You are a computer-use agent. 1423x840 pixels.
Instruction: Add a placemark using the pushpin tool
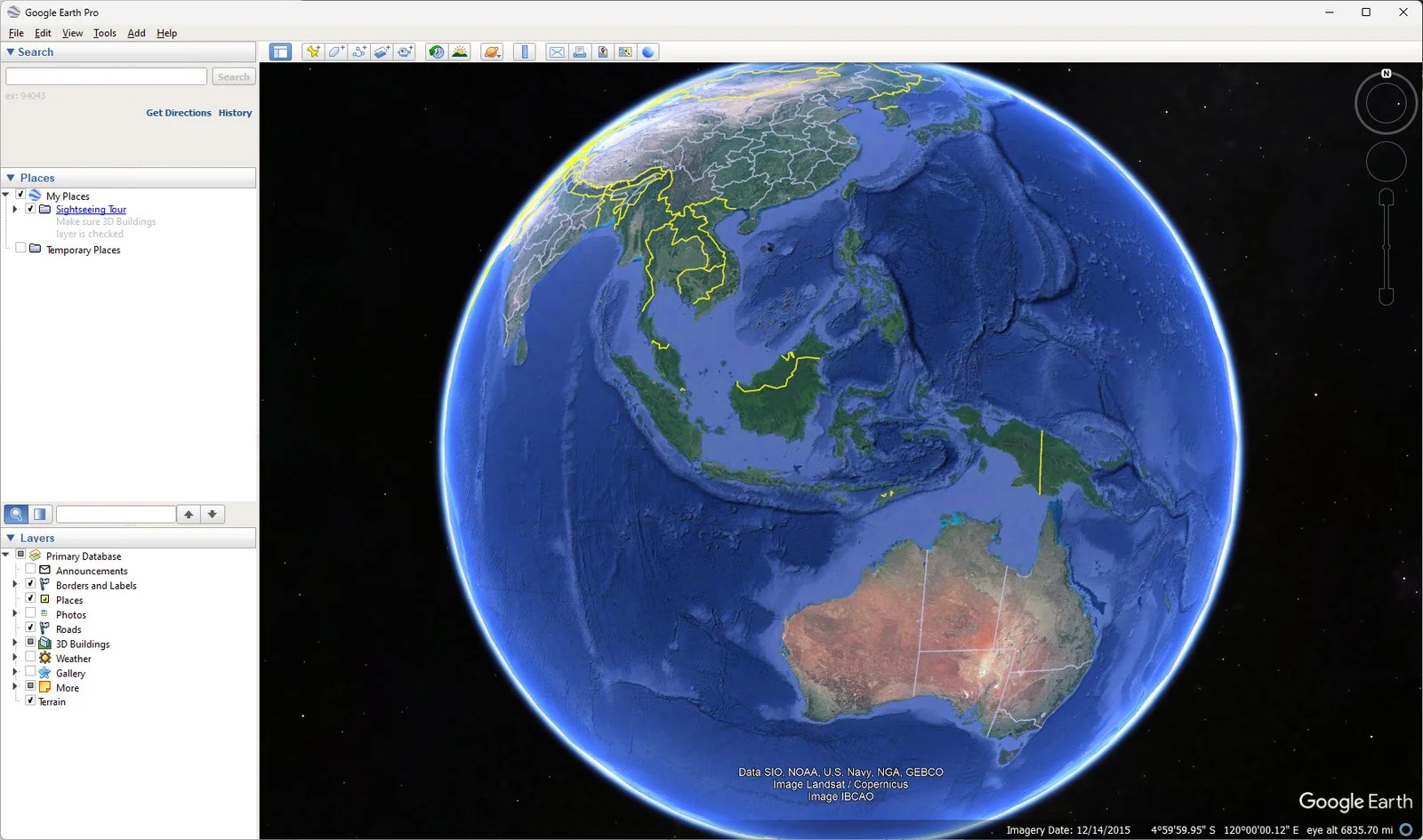tap(313, 52)
